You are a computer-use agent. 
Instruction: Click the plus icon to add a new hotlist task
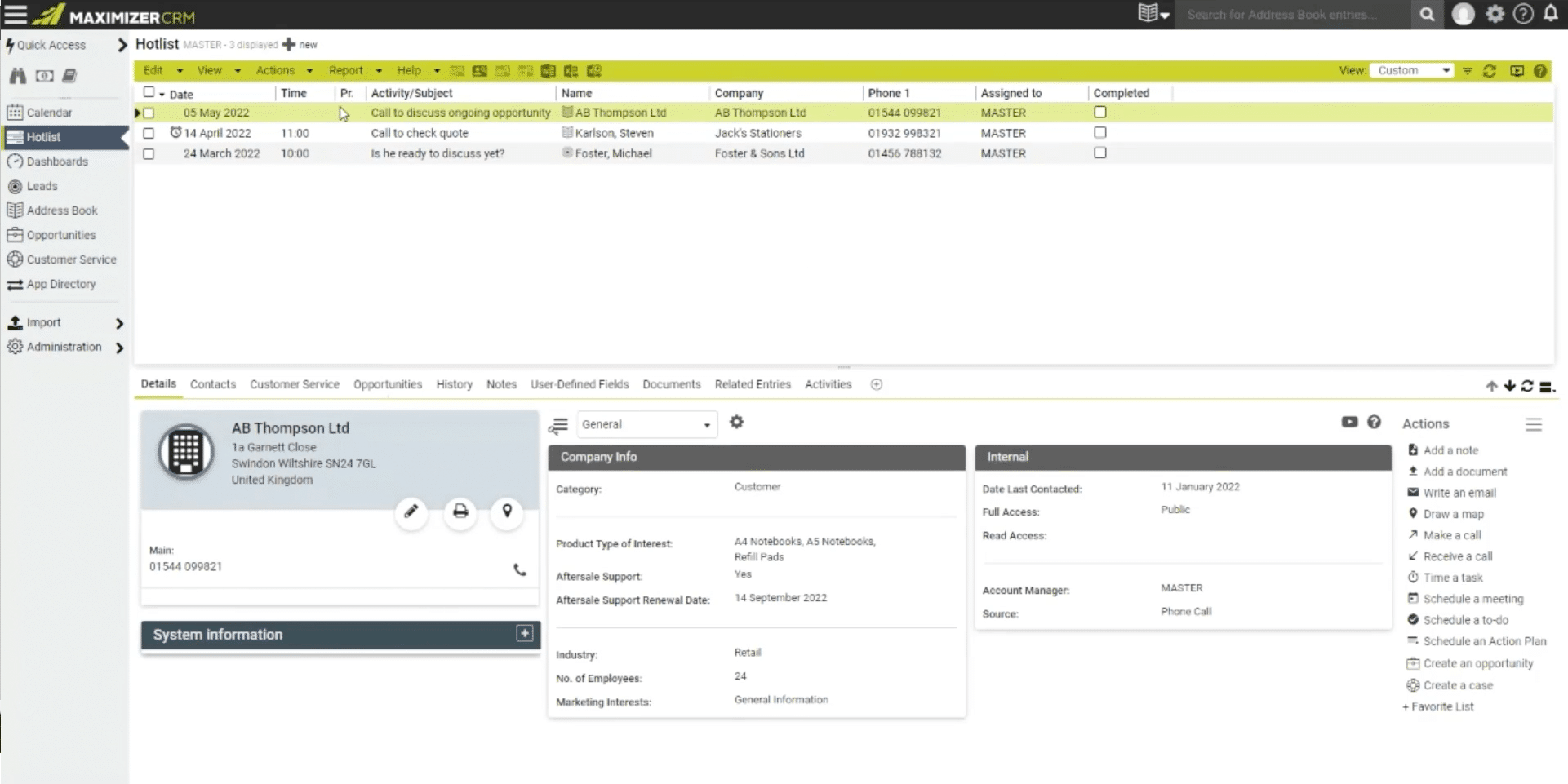point(288,44)
